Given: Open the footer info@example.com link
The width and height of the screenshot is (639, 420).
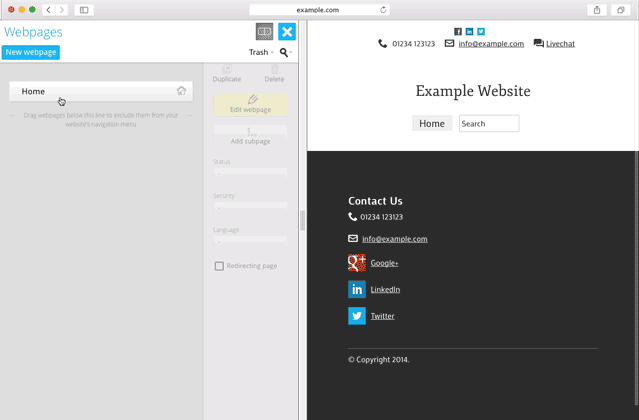Looking at the screenshot, I should pyautogui.click(x=395, y=239).
